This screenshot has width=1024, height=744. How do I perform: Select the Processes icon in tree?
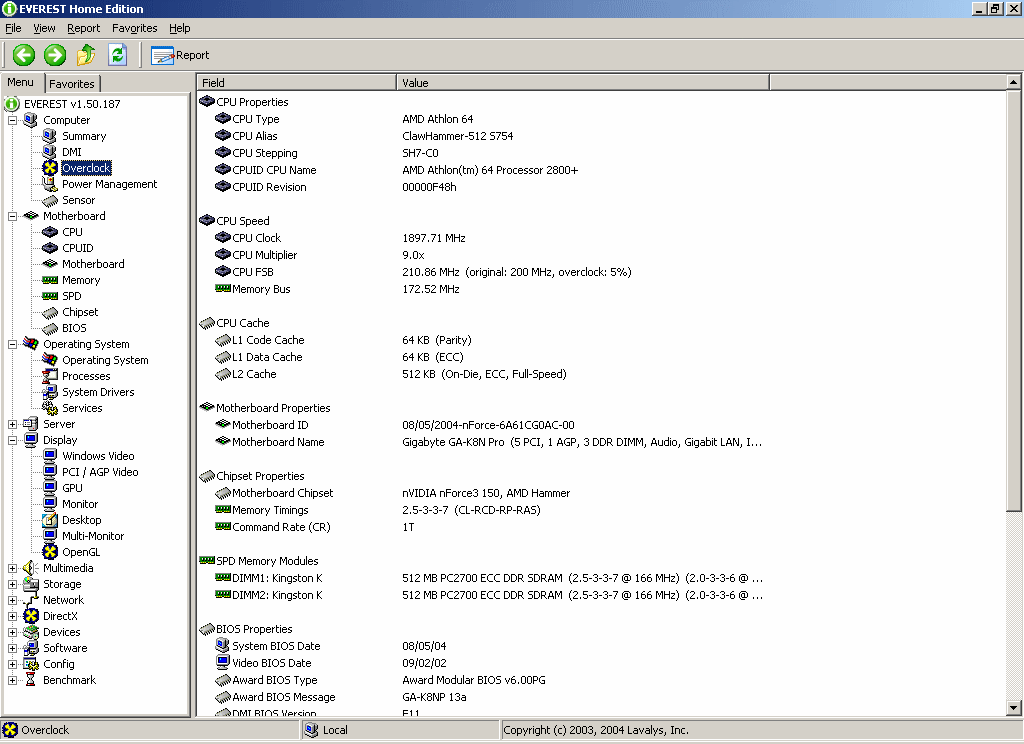tap(50, 376)
